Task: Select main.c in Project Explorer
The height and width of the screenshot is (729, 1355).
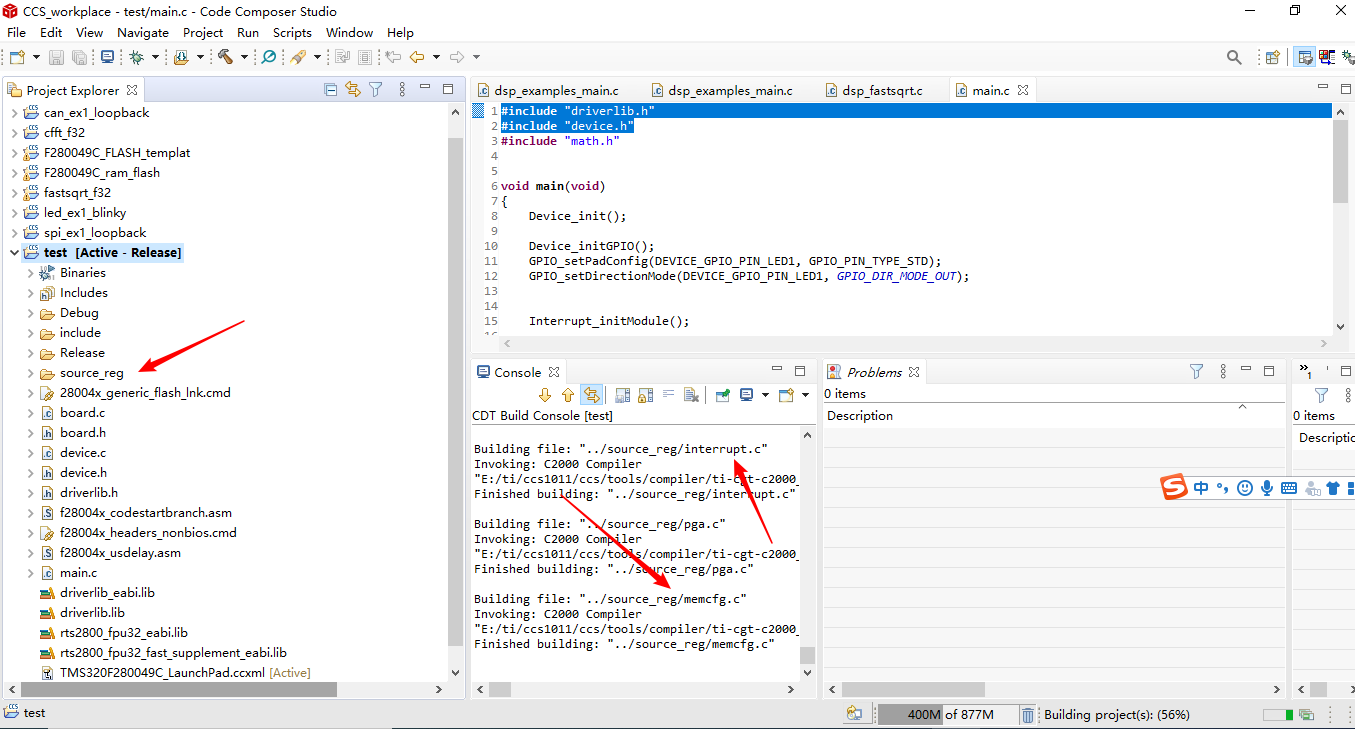Action: [x=78, y=573]
